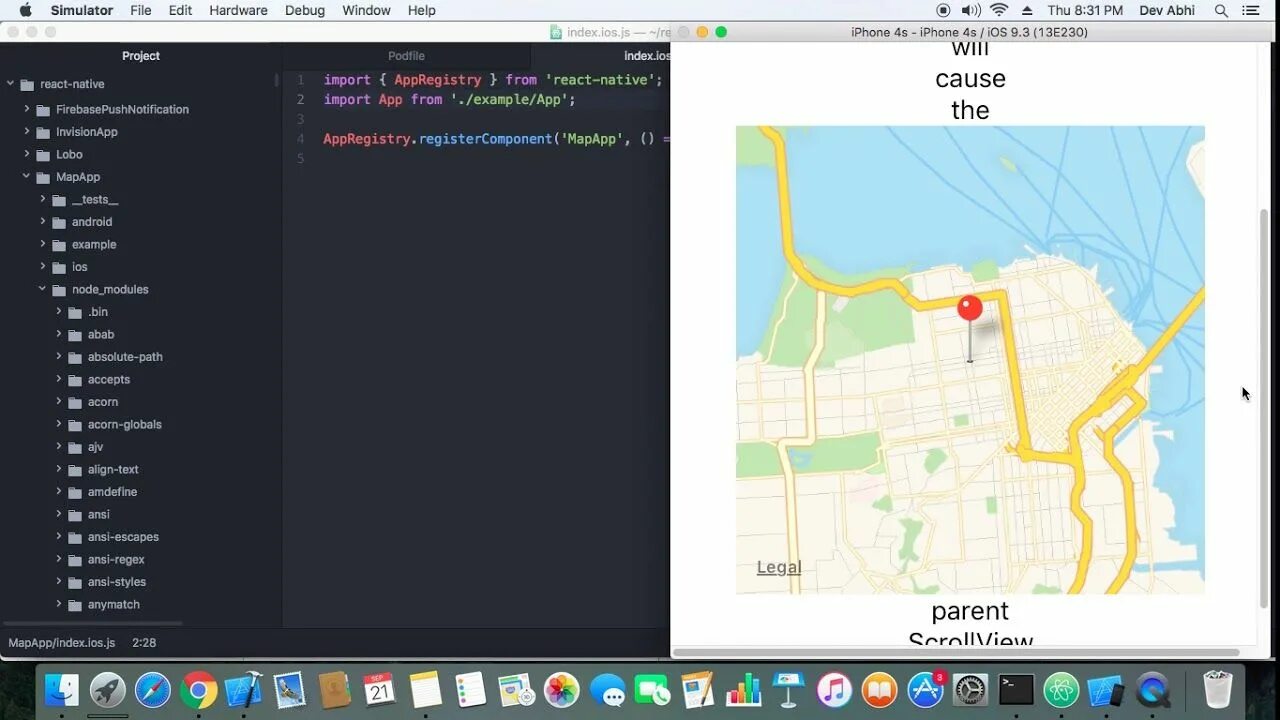
Task: Click the Thu 8:31 PM clock
Action: coord(1085,10)
